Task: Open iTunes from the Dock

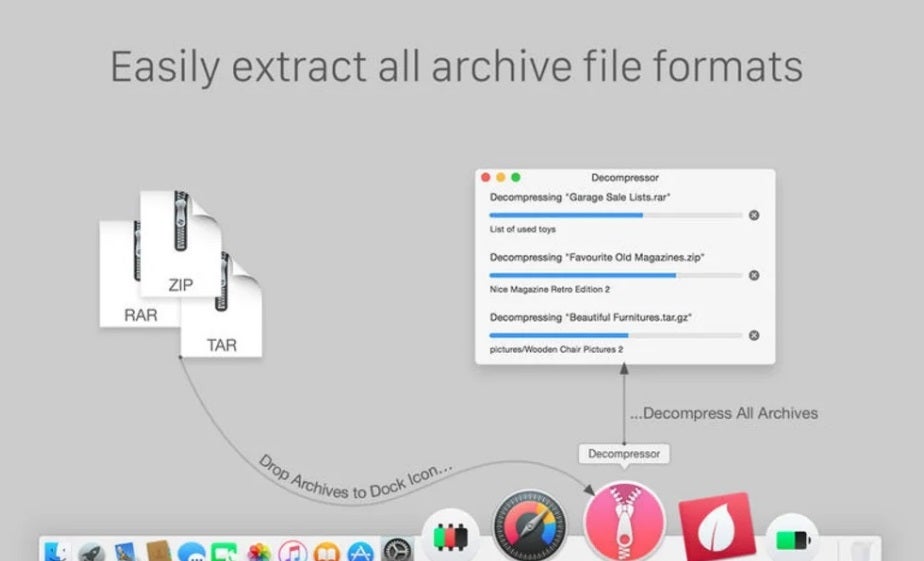Action: tap(293, 552)
